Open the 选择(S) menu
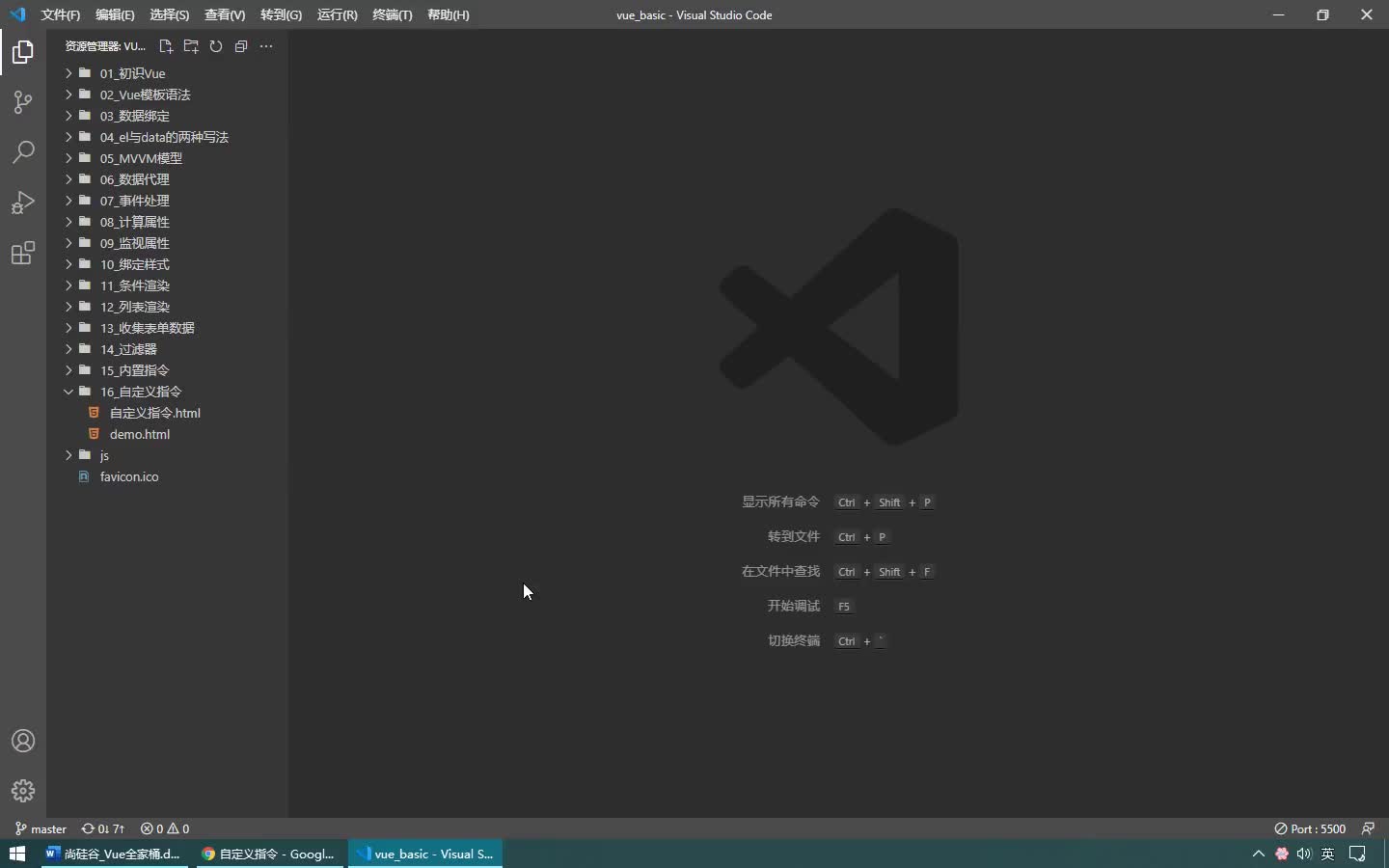This screenshot has width=1389, height=868. 170,14
